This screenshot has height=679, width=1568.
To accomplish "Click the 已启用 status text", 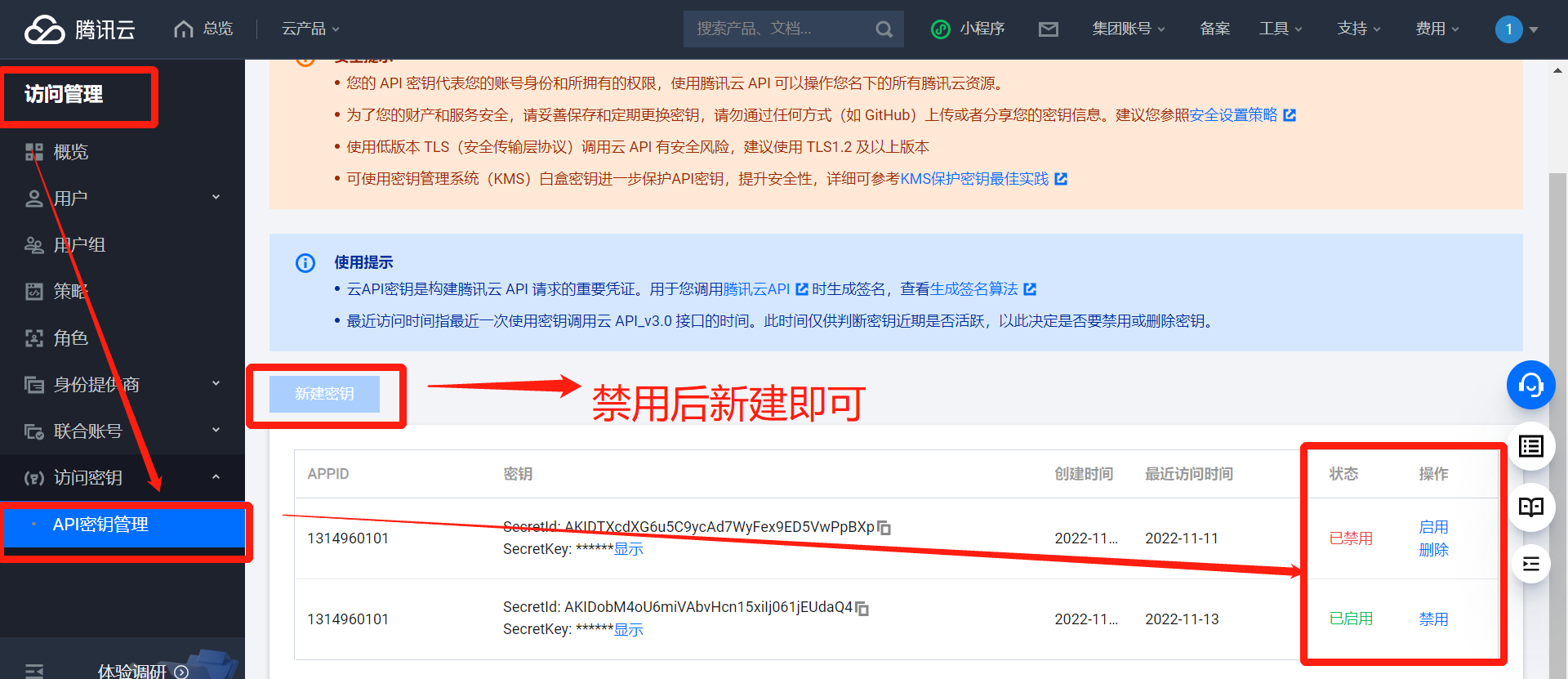I will (1351, 619).
